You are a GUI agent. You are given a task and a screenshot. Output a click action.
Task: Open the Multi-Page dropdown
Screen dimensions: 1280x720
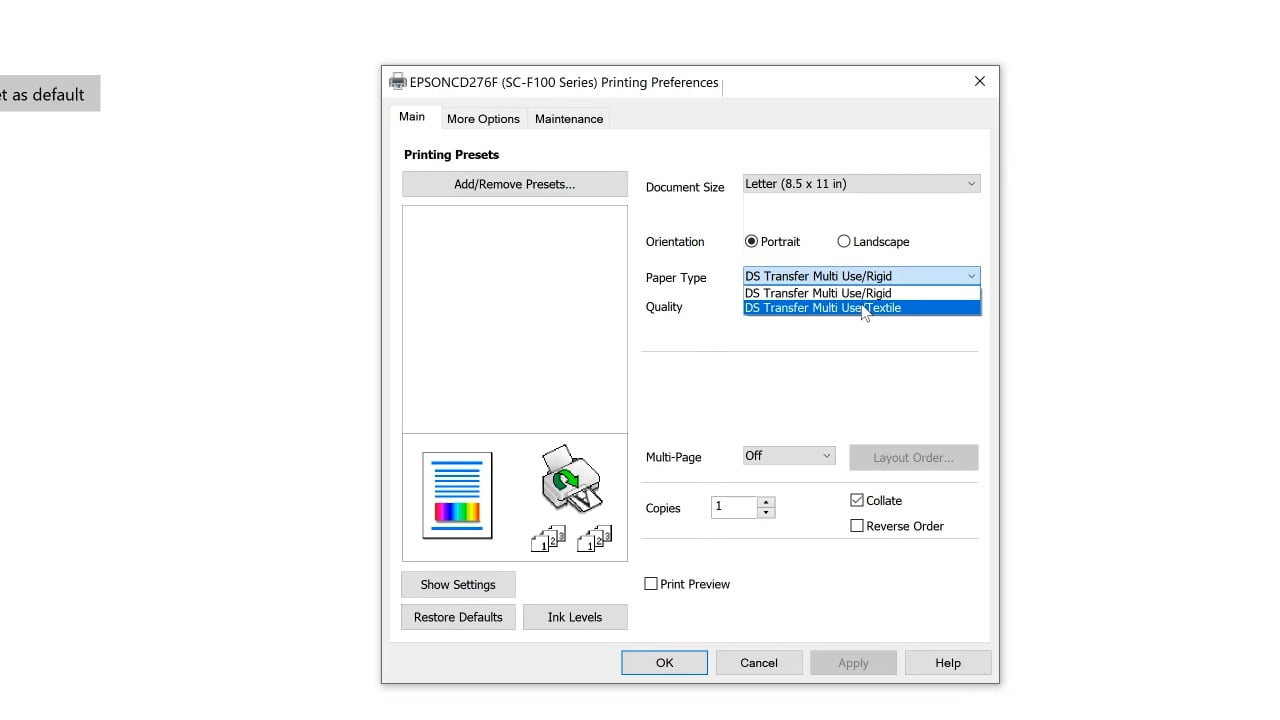pyautogui.click(x=789, y=455)
